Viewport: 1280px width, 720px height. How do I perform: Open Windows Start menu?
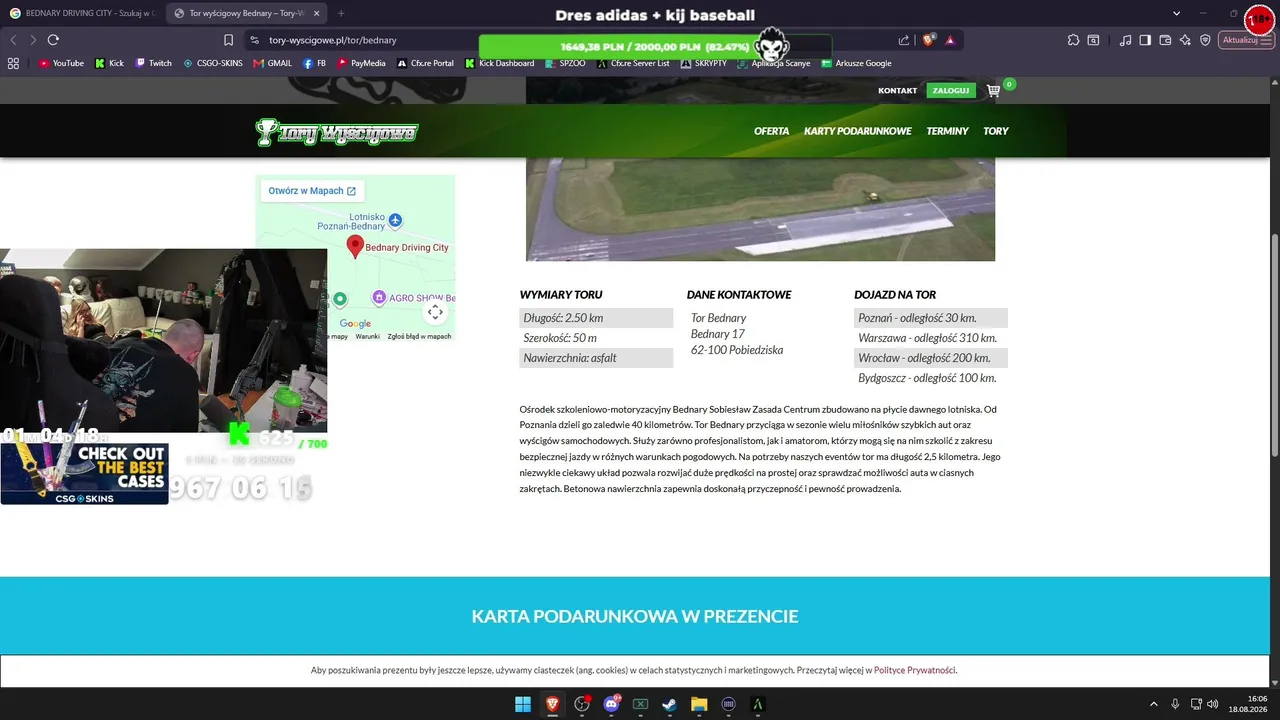[523, 704]
